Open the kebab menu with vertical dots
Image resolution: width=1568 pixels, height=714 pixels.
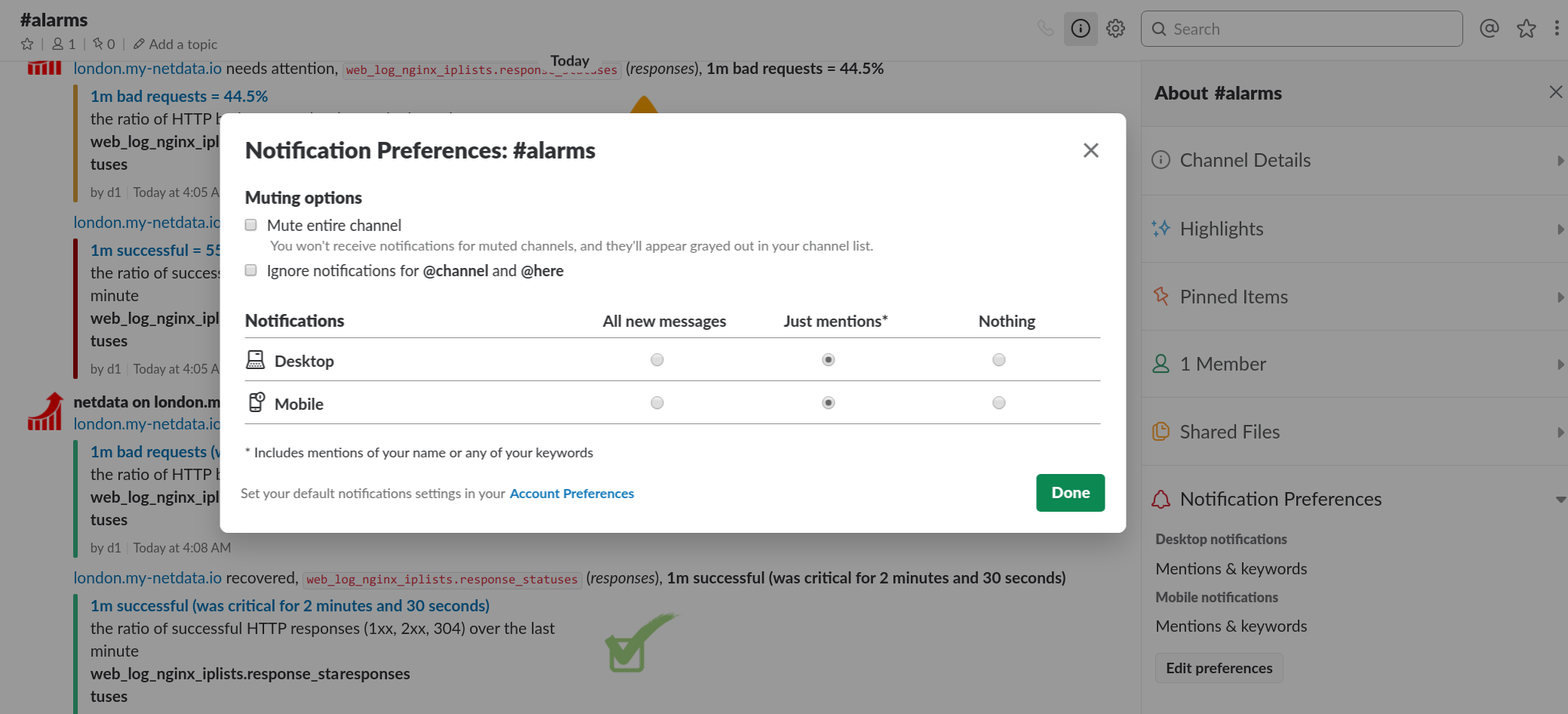coord(1556,28)
